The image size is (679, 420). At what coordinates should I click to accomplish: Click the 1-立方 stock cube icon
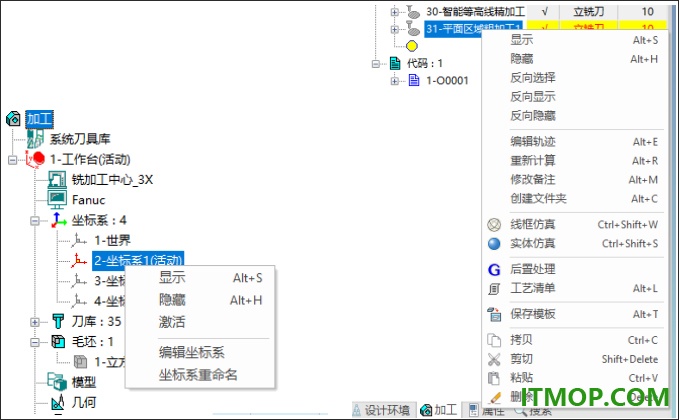80,362
